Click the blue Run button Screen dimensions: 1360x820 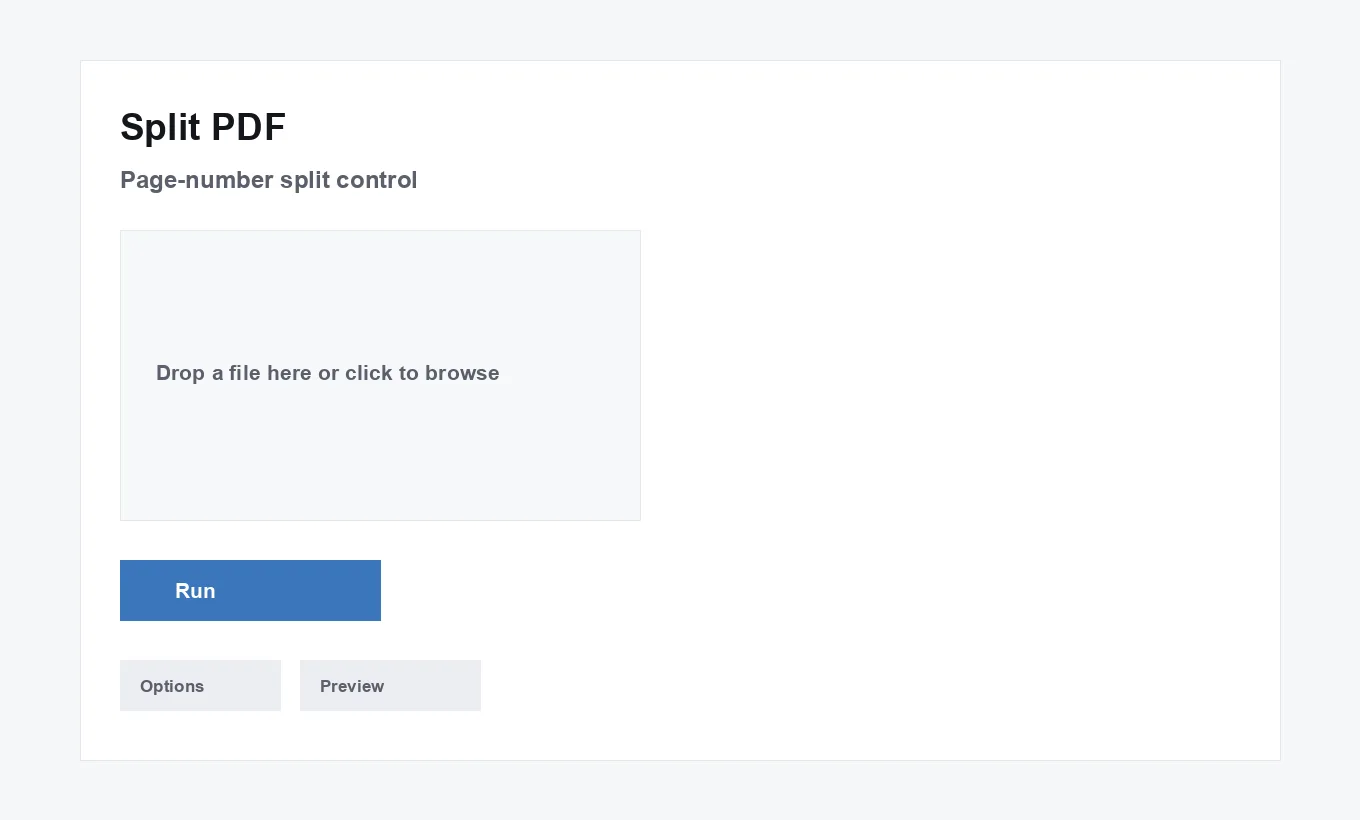[x=250, y=590]
